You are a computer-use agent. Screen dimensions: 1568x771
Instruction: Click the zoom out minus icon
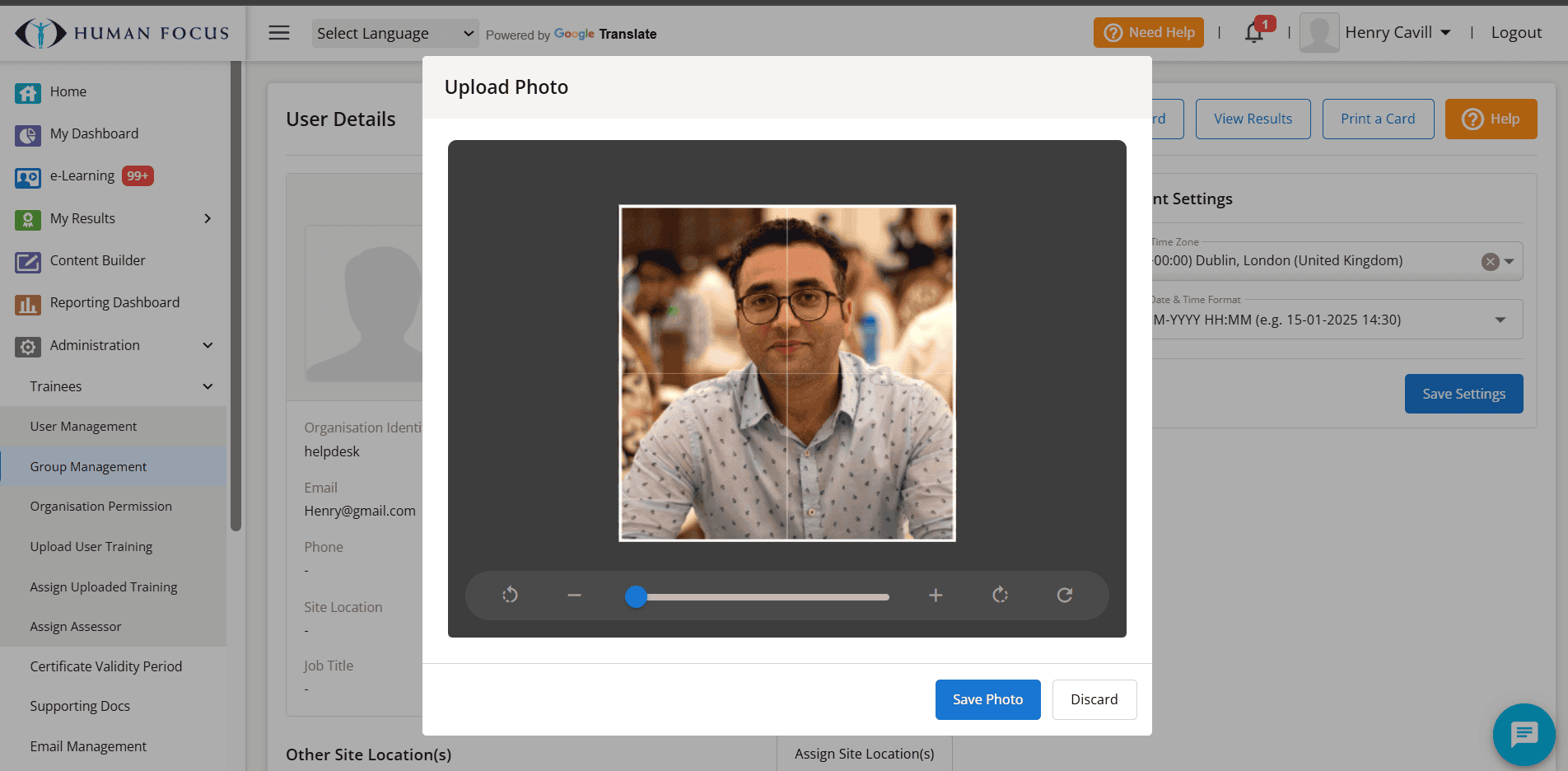click(x=574, y=595)
